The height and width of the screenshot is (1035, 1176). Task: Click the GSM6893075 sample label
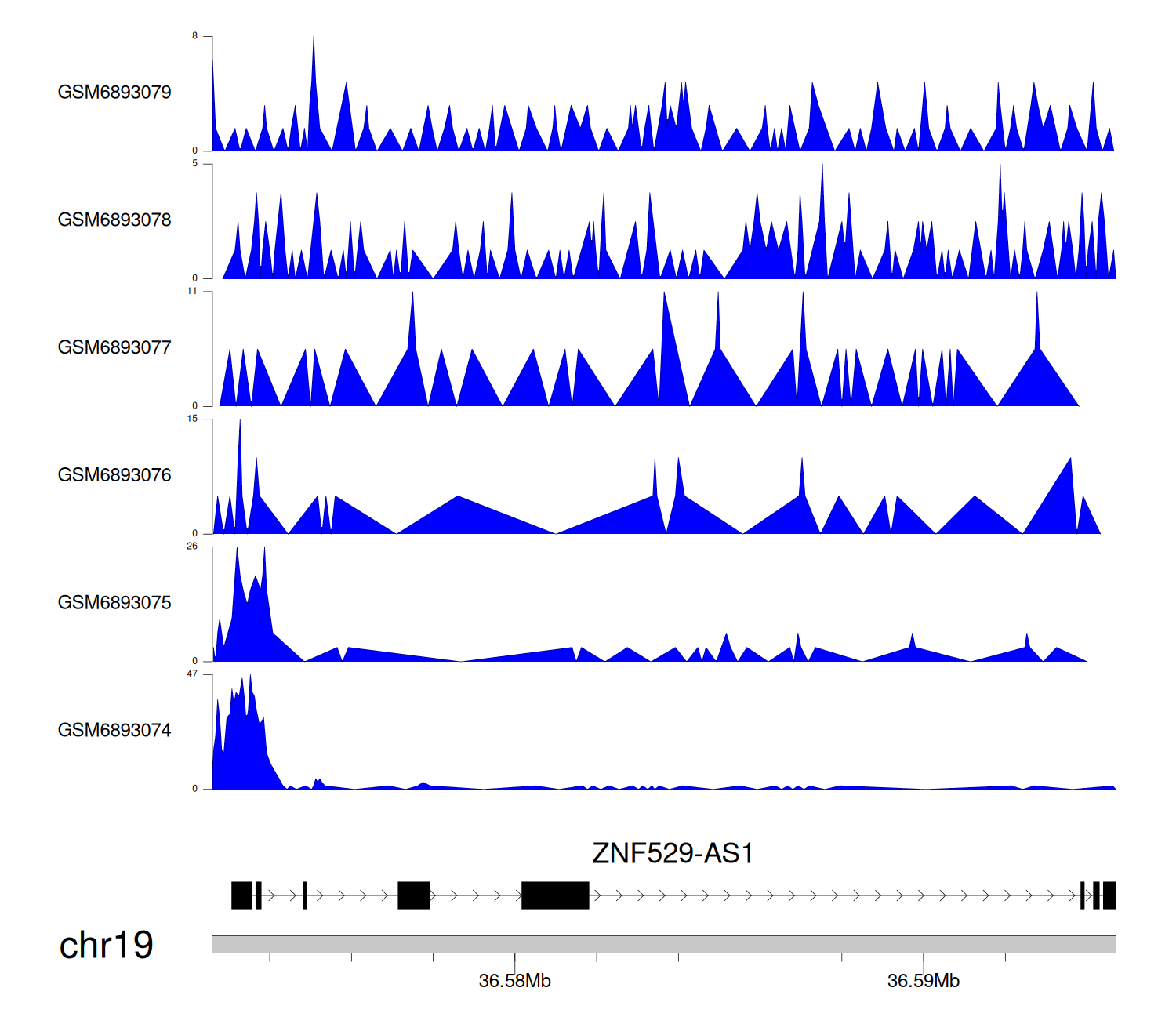pyautogui.click(x=114, y=603)
